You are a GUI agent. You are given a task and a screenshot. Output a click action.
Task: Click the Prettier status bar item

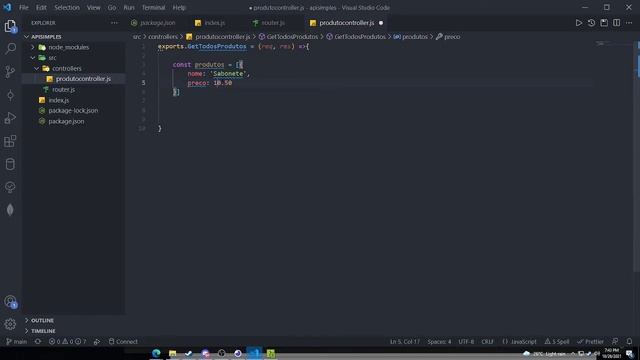tap(590, 342)
